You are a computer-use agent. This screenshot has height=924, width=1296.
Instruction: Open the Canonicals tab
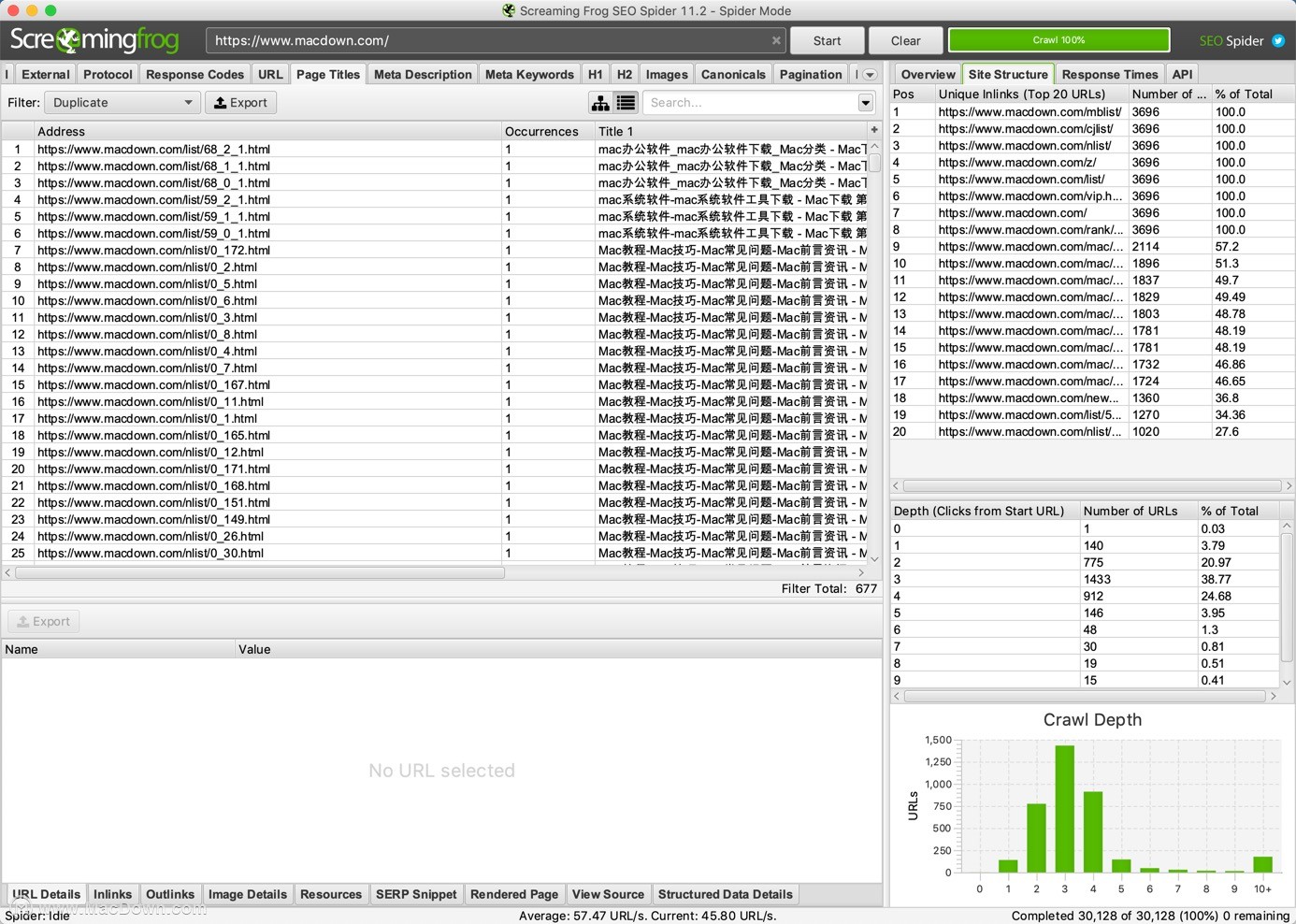click(x=733, y=75)
